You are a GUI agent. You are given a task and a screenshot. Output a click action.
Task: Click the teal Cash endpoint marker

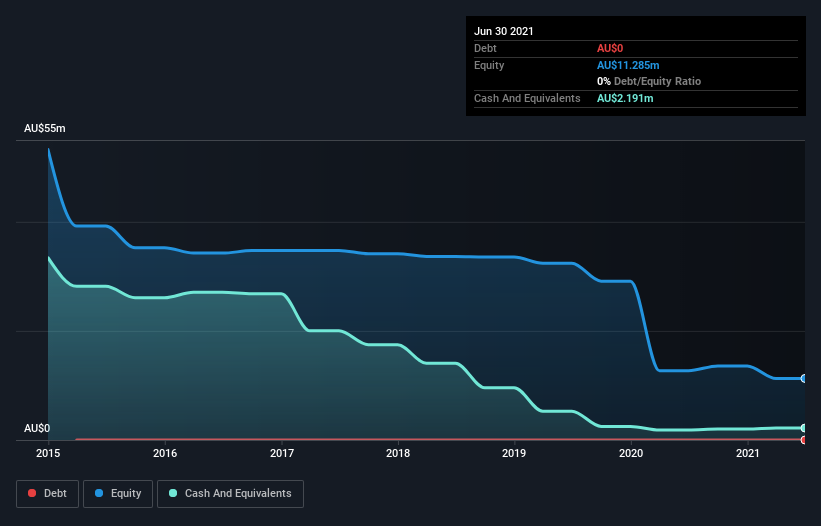point(804,428)
